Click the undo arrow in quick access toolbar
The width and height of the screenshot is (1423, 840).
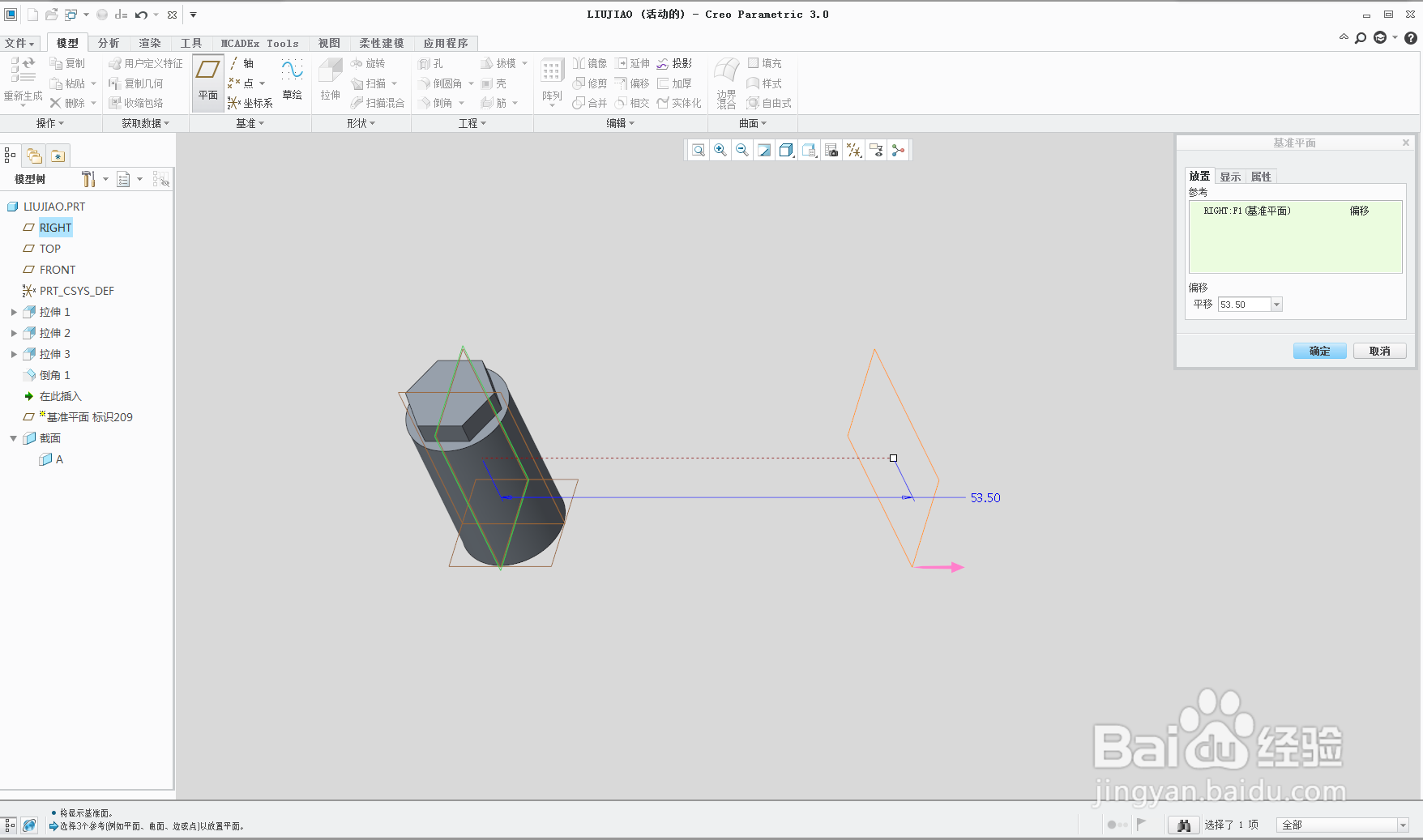click(x=141, y=15)
